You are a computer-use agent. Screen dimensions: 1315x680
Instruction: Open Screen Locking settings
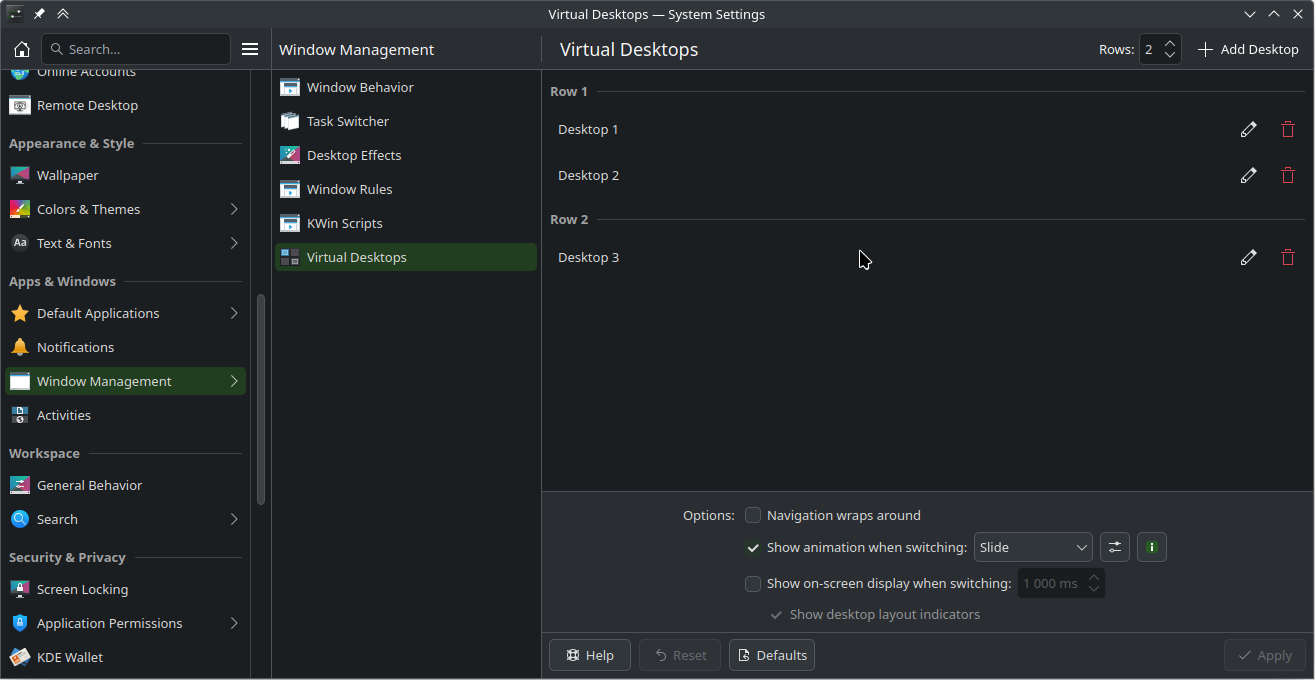(125, 589)
